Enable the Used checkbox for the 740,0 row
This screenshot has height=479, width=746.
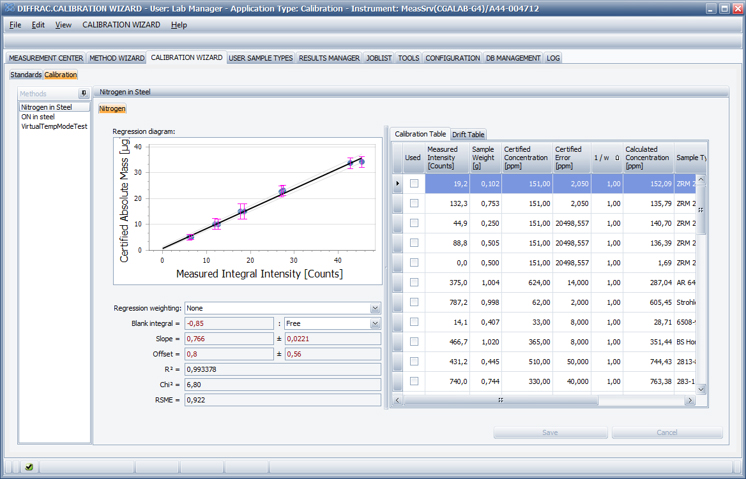pyautogui.click(x=414, y=381)
